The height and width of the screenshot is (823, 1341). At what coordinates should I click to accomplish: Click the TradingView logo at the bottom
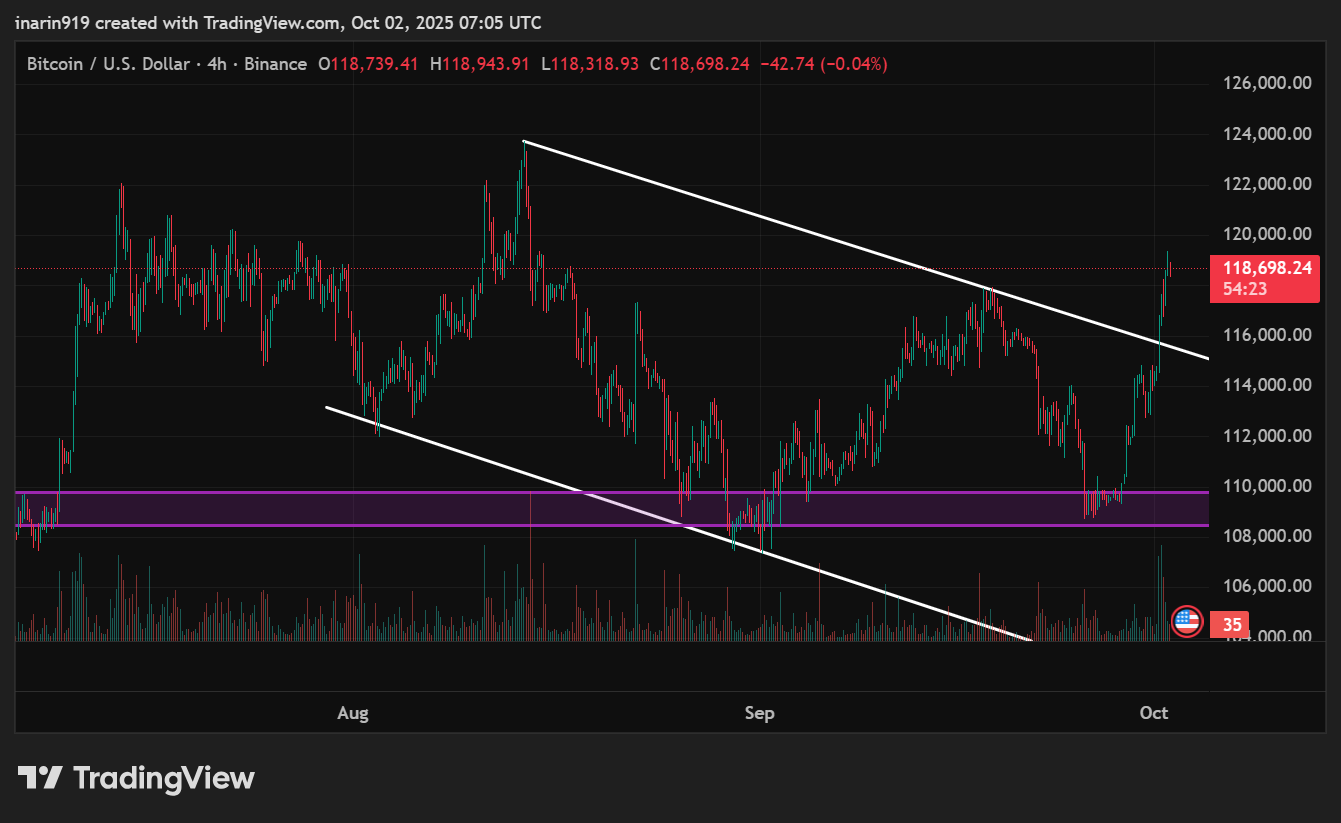tap(136, 778)
